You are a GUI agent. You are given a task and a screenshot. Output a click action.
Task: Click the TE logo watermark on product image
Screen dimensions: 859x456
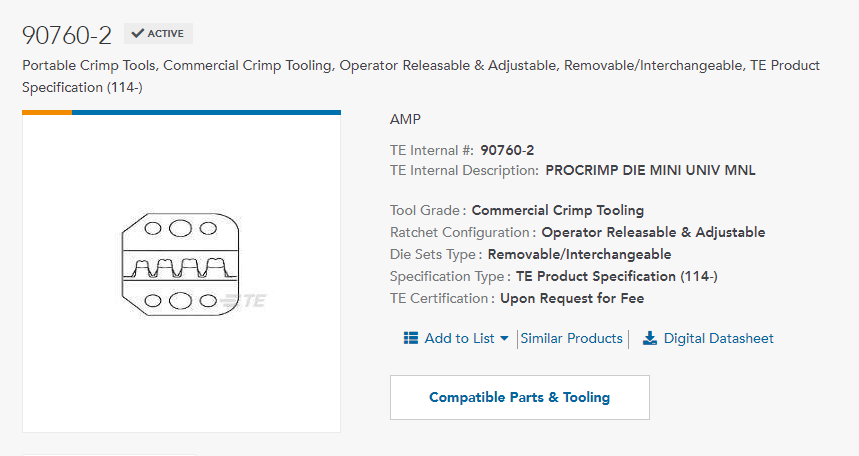pos(244,301)
